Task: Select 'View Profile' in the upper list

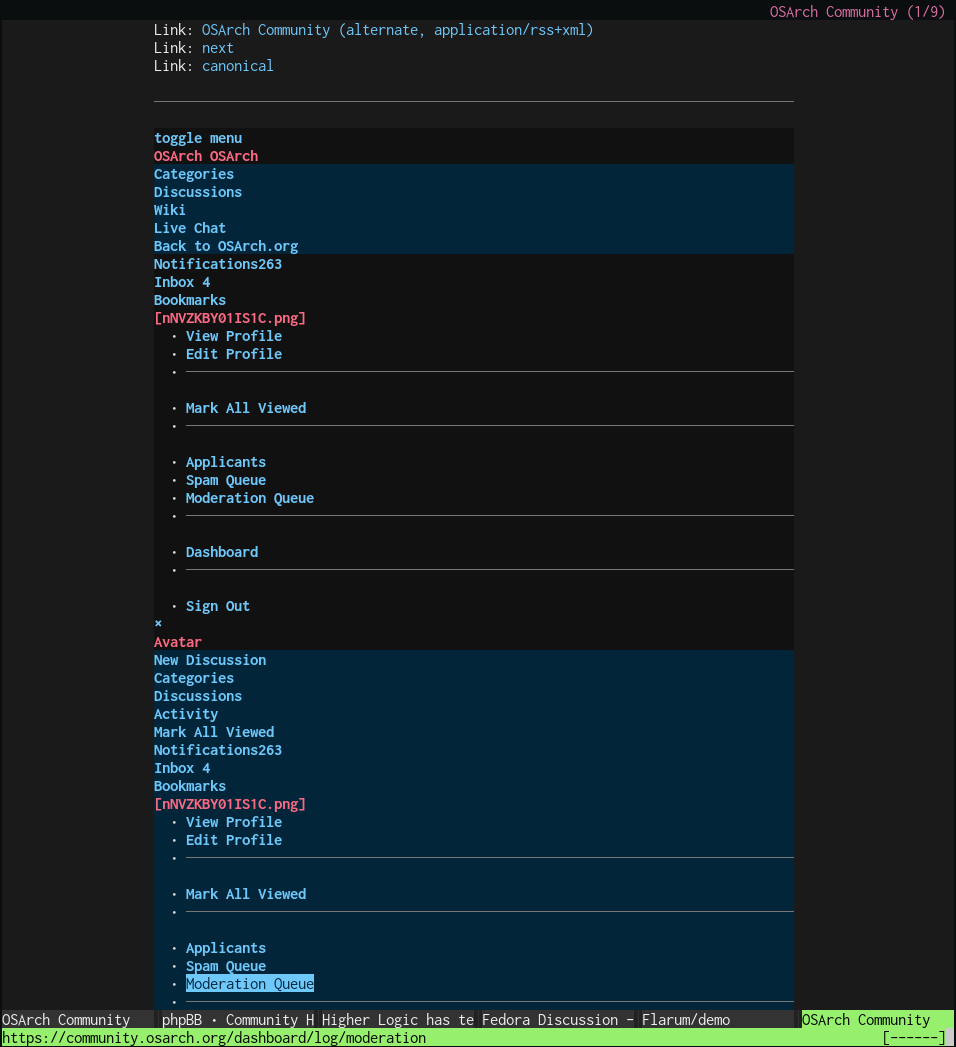Action: coord(234,337)
